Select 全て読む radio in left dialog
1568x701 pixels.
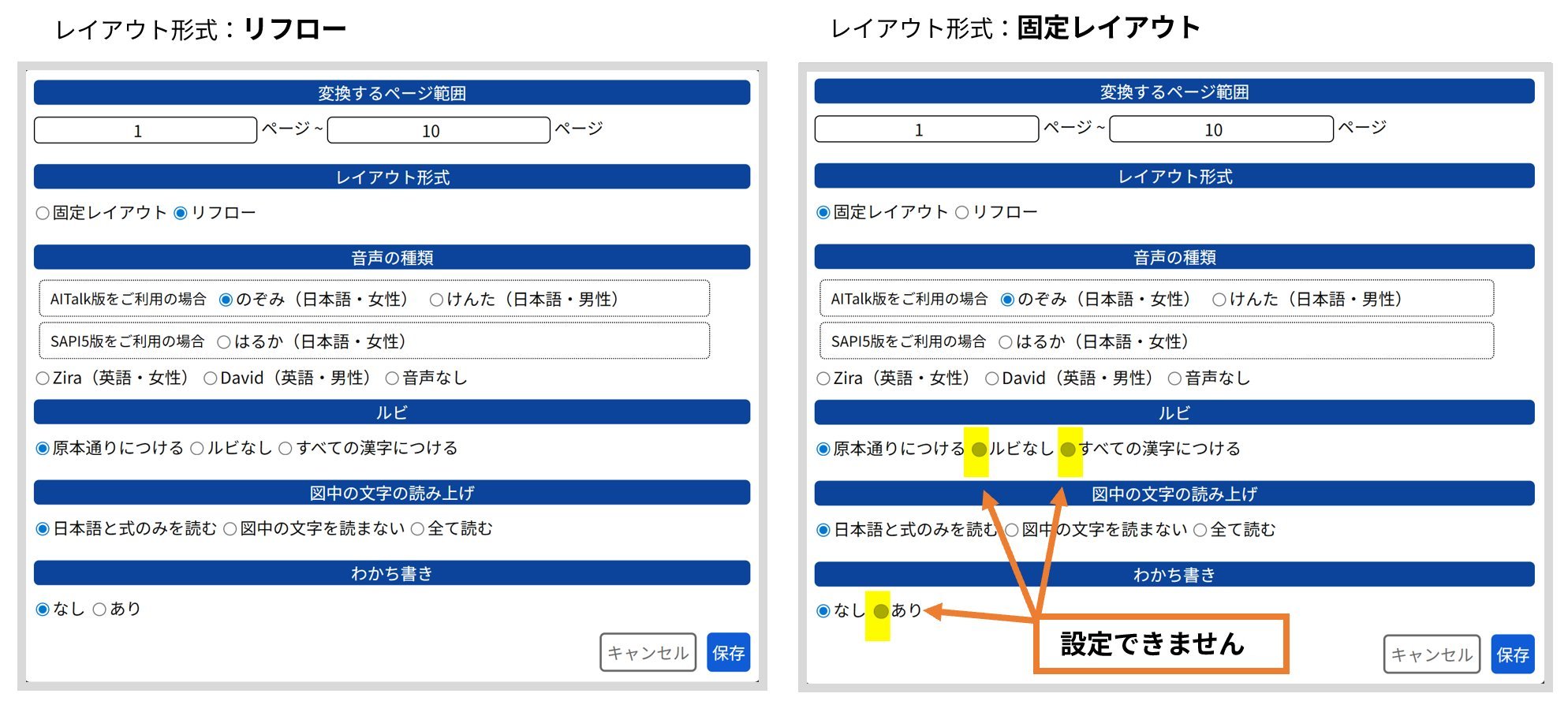click(418, 530)
